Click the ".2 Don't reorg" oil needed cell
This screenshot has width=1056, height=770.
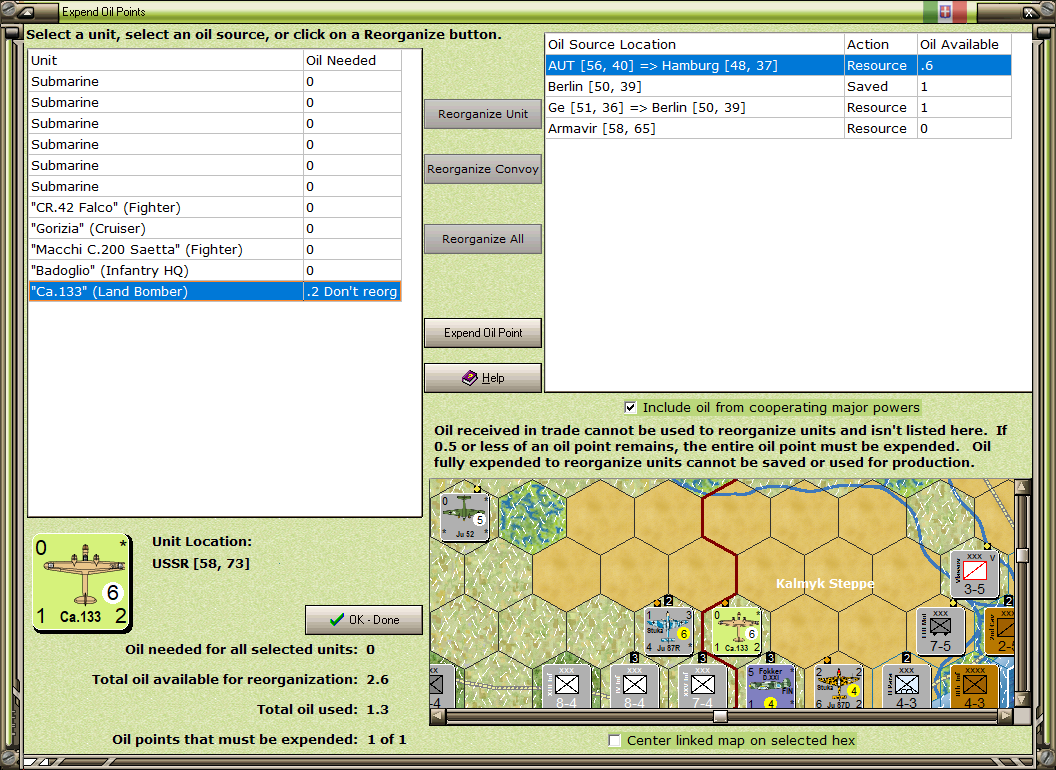pyautogui.click(x=352, y=292)
